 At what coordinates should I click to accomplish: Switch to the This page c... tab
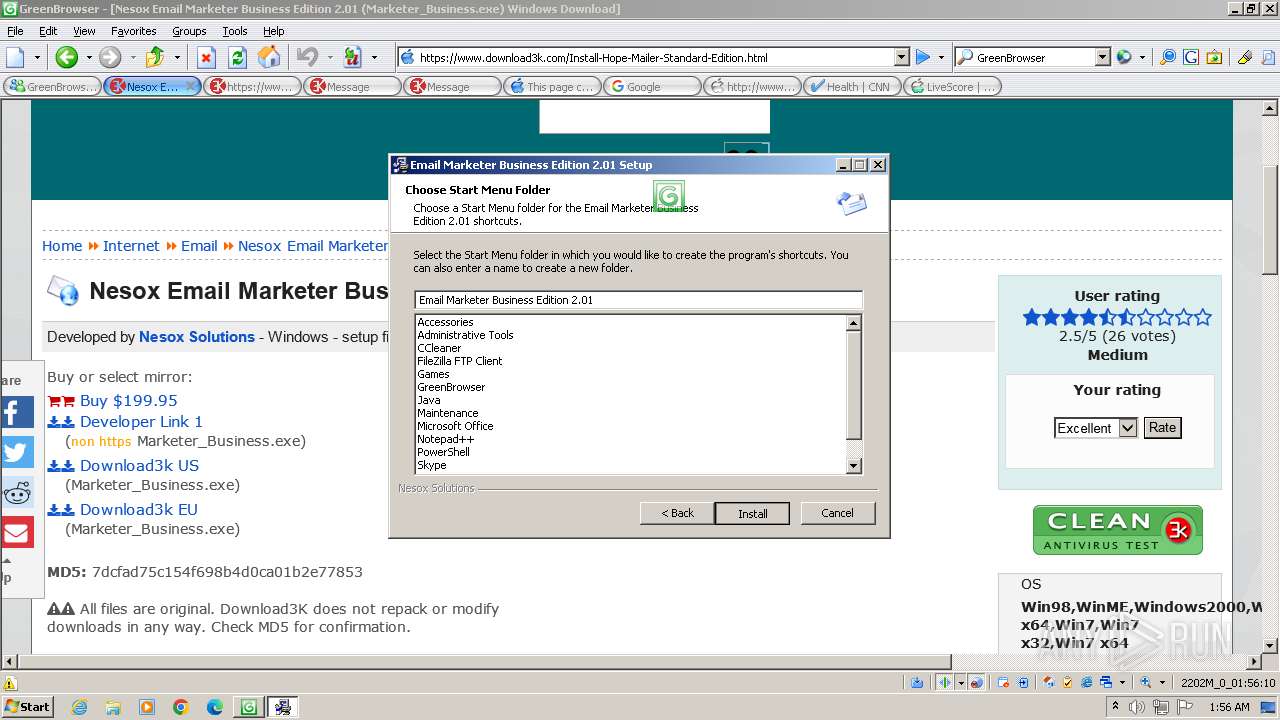click(x=551, y=86)
